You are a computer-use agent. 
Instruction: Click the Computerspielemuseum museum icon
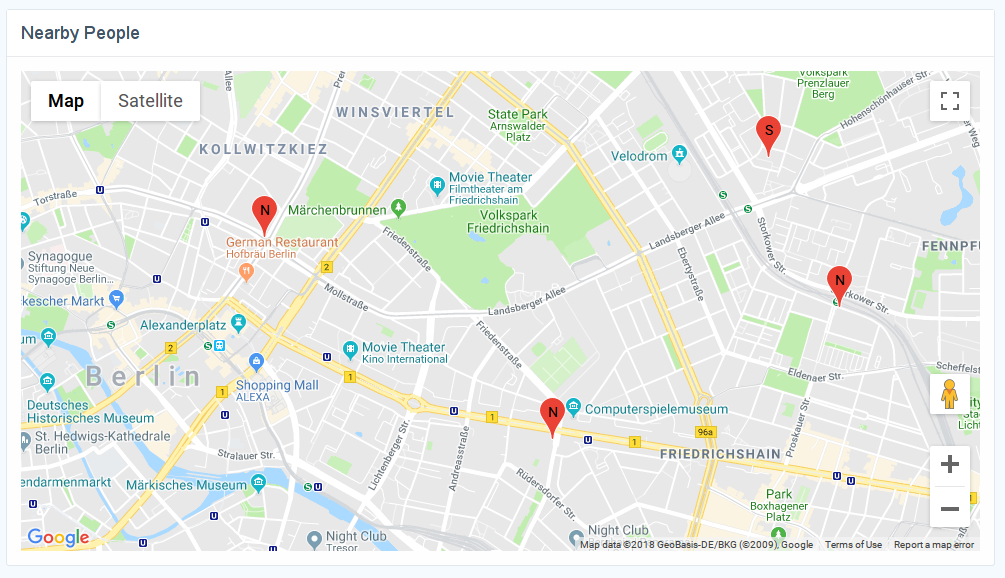[574, 406]
